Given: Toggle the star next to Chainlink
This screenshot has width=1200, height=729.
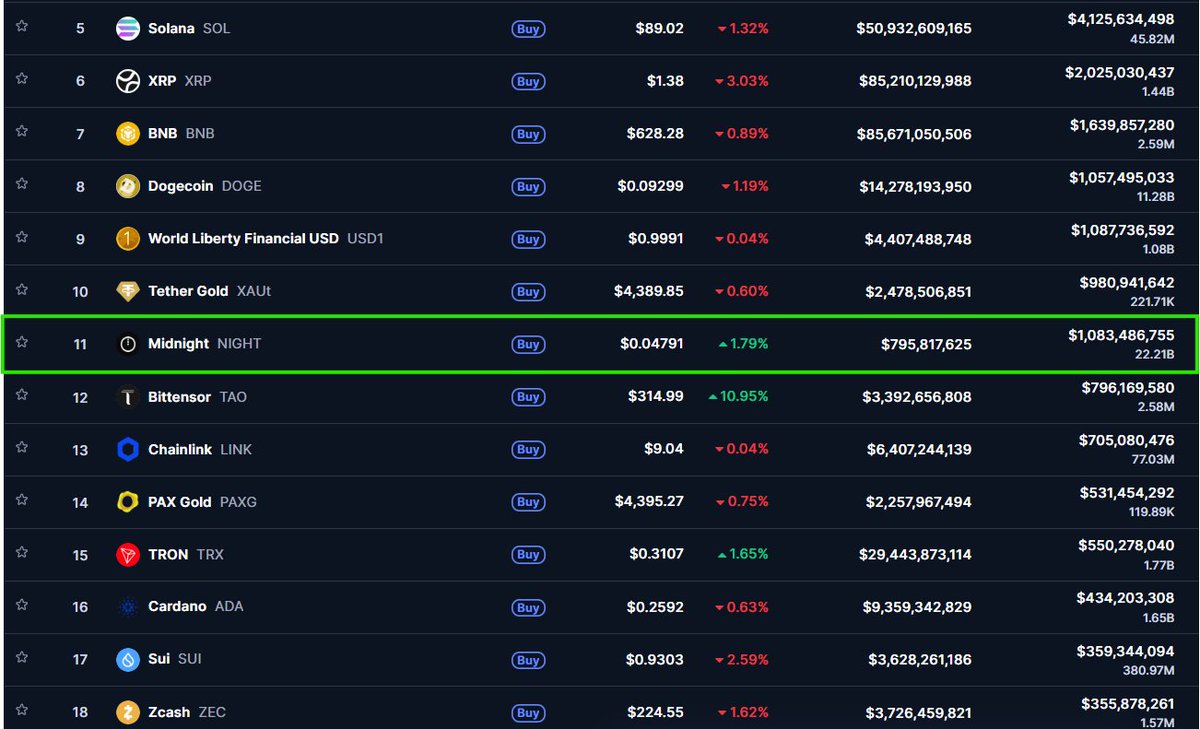Looking at the screenshot, I should click(22, 447).
